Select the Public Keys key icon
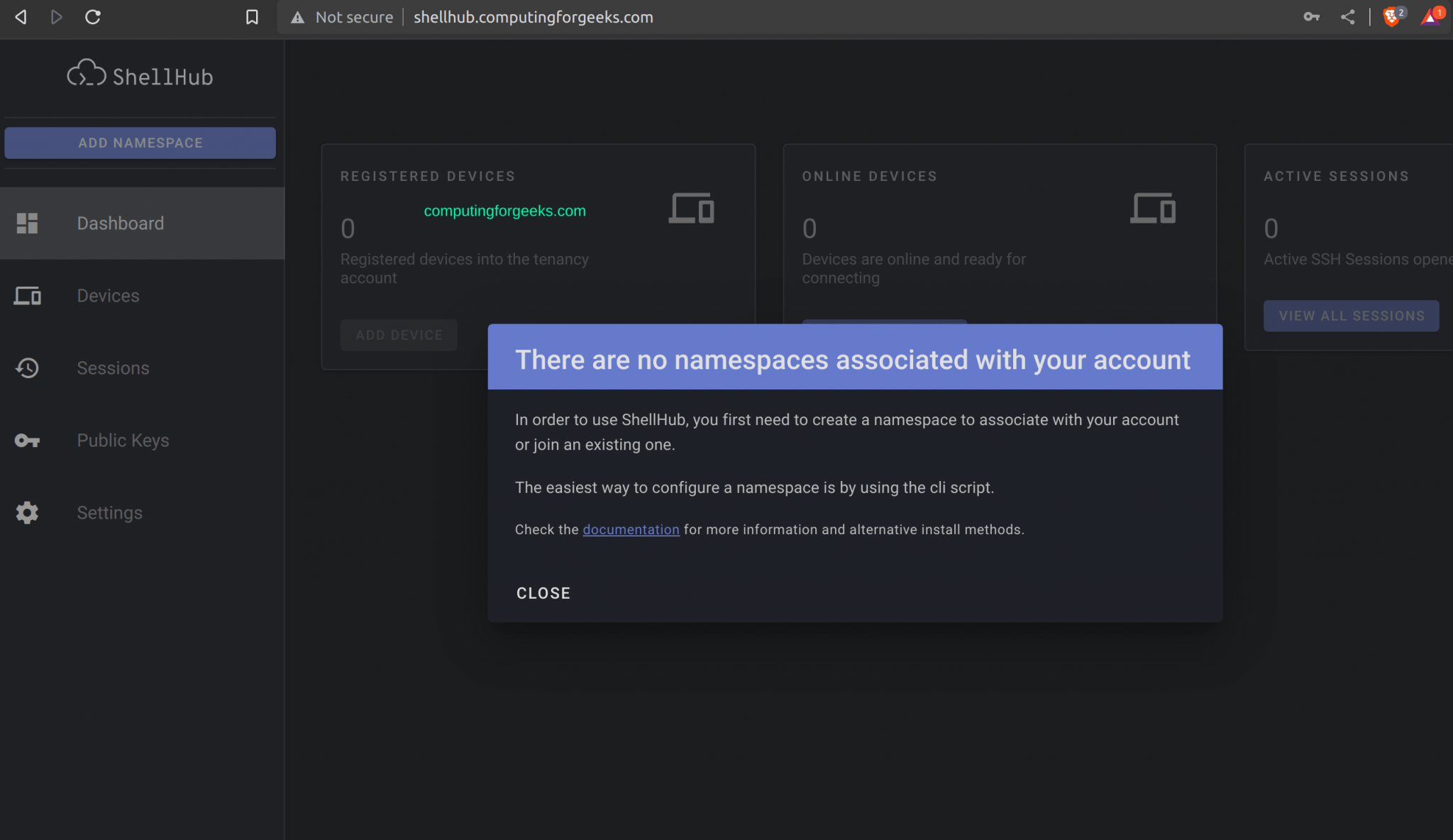The width and height of the screenshot is (1453, 840). tap(27, 441)
